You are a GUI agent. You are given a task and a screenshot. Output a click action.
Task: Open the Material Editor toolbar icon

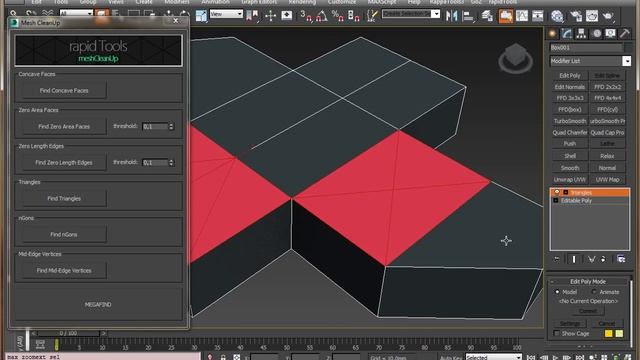click(557, 16)
